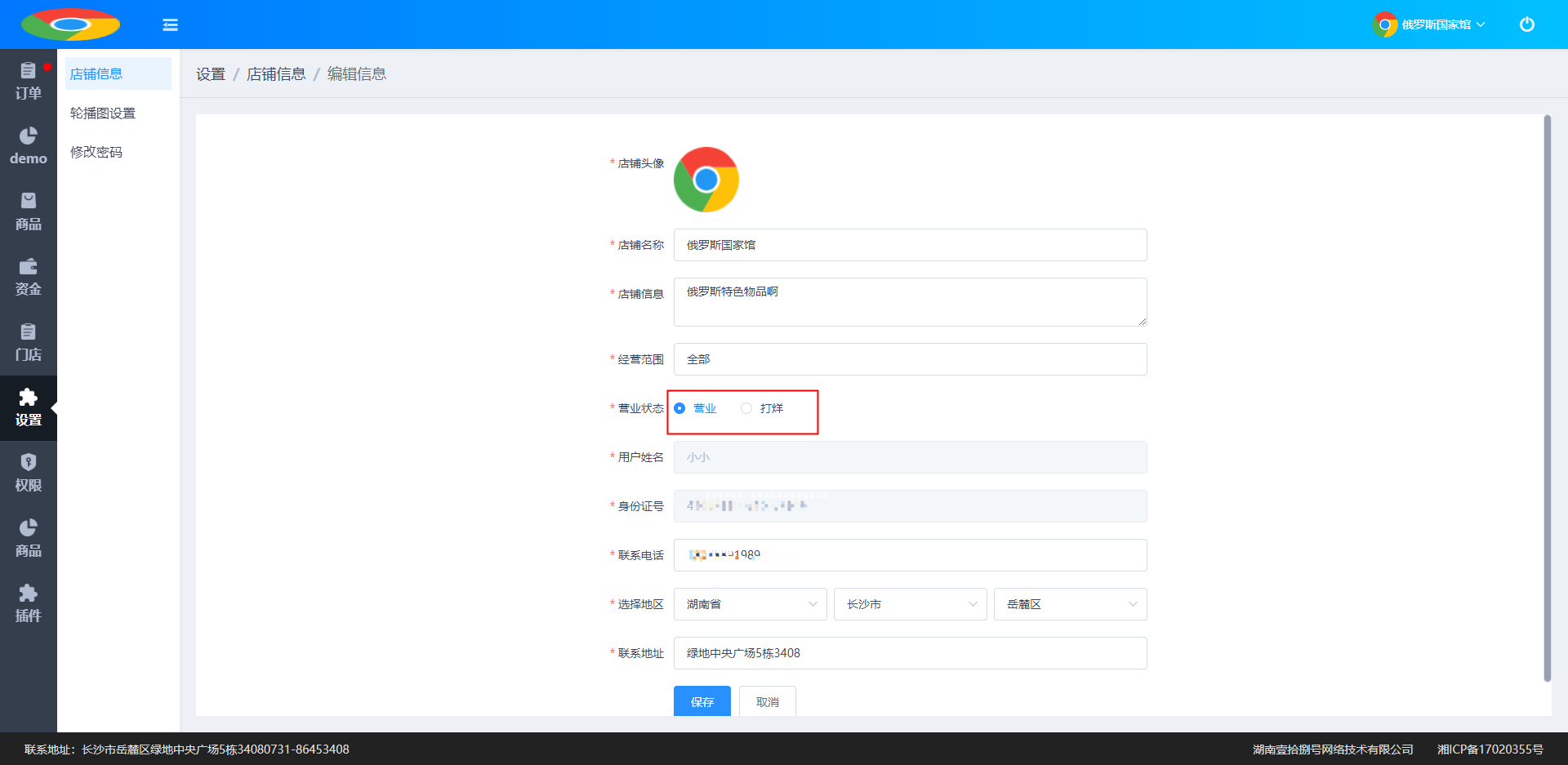1568x765 pixels.
Task: Open the 资金 wallet section
Action: (x=29, y=278)
